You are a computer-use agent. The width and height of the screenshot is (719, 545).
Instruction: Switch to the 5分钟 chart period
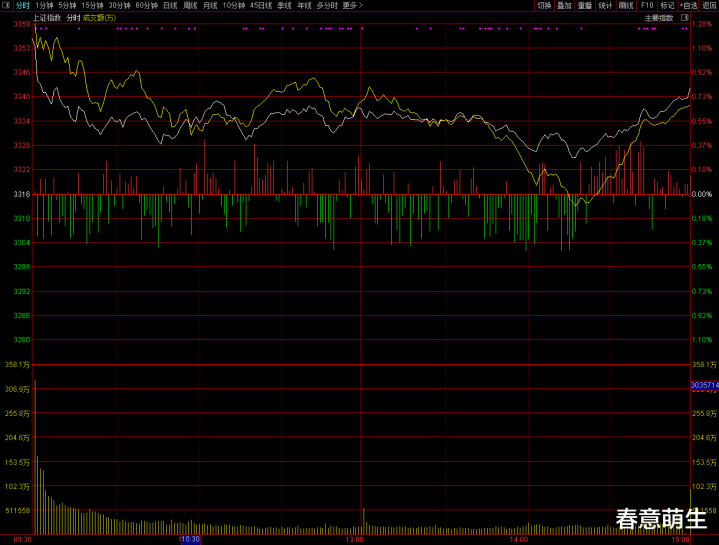67,6
